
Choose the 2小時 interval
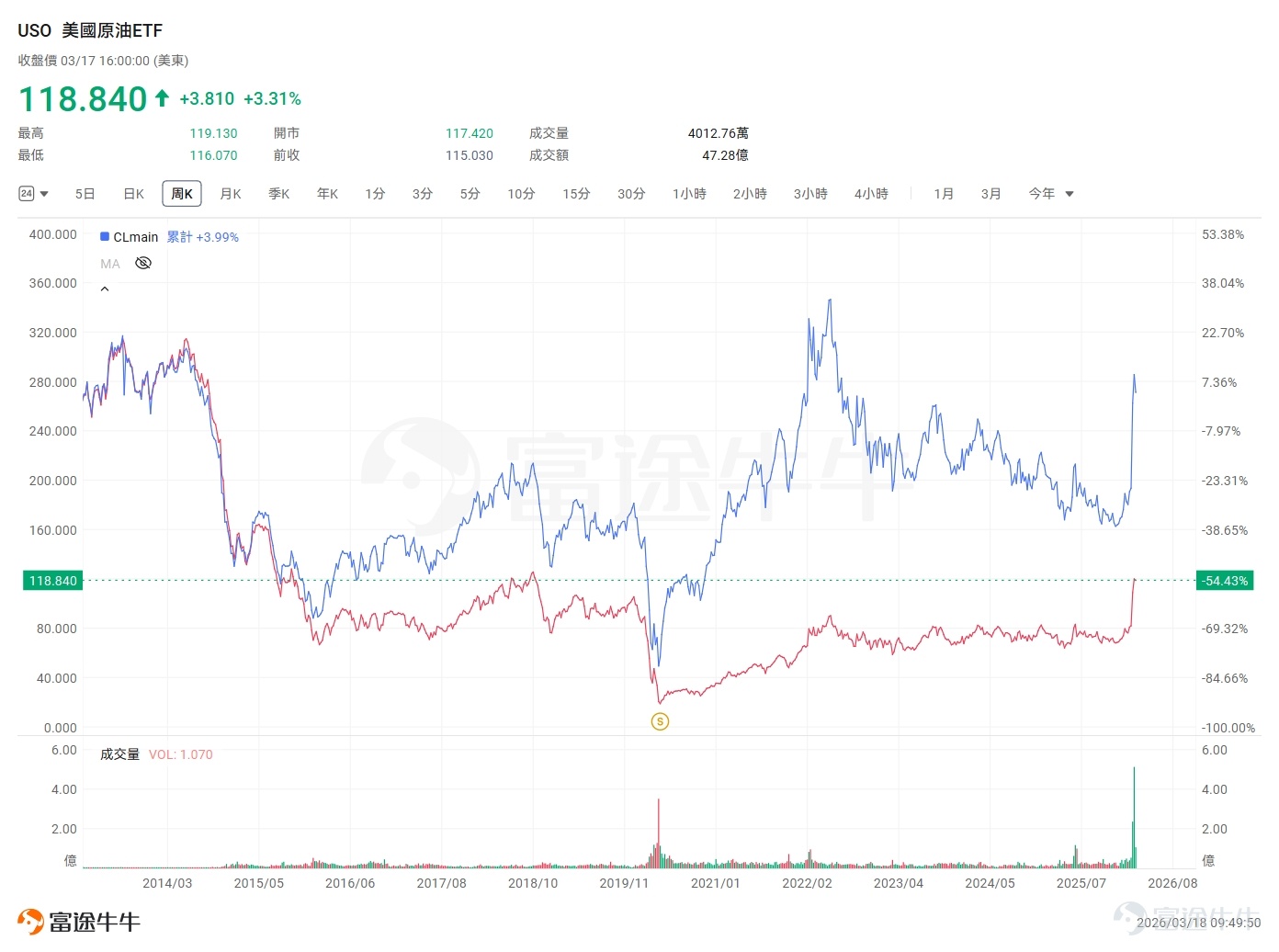[750, 194]
